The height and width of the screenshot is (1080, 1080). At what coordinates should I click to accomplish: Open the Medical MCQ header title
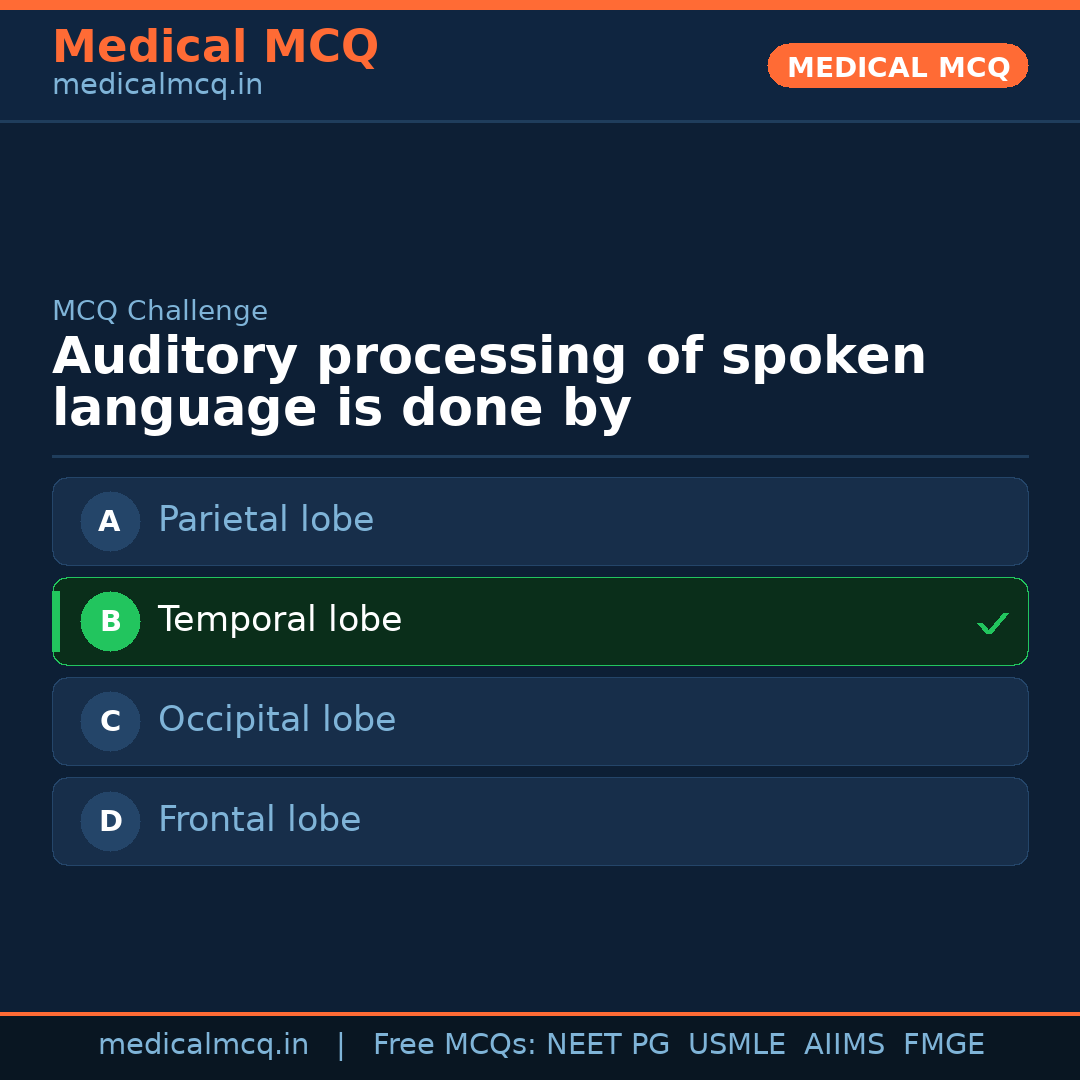pyautogui.click(x=215, y=47)
